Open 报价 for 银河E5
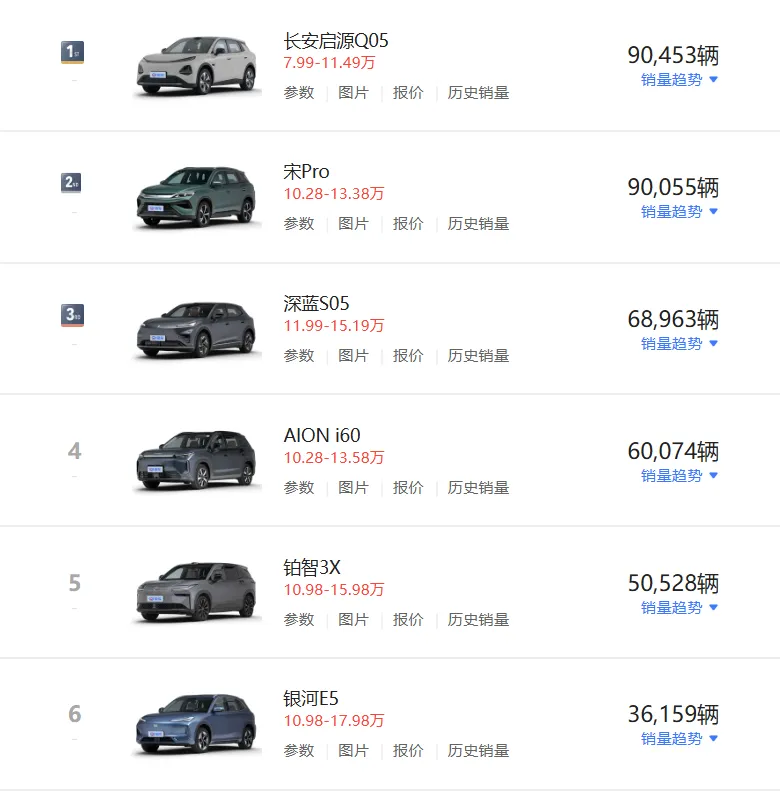780x799 pixels. (x=408, y=751)
